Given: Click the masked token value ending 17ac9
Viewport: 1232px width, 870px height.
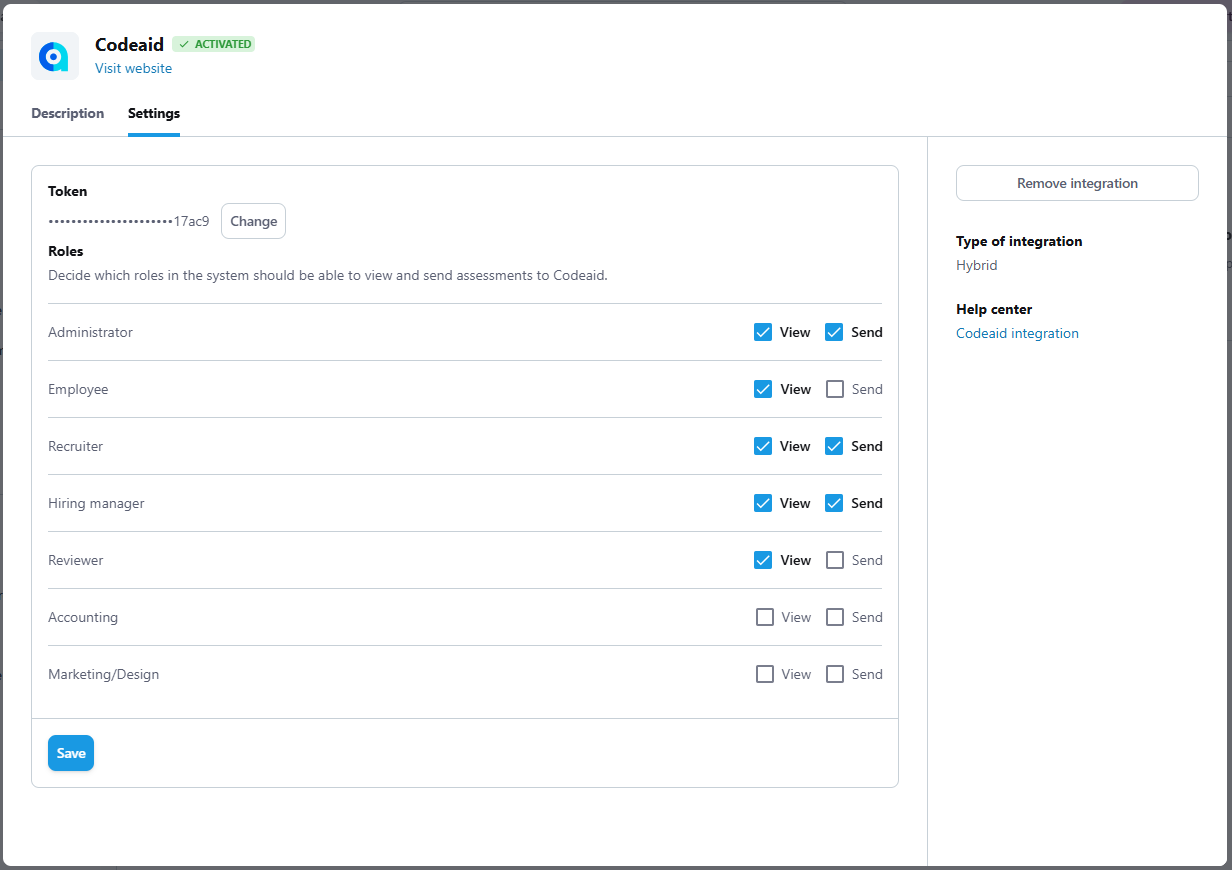Looking at the screenshot, I should coord(129,221).
